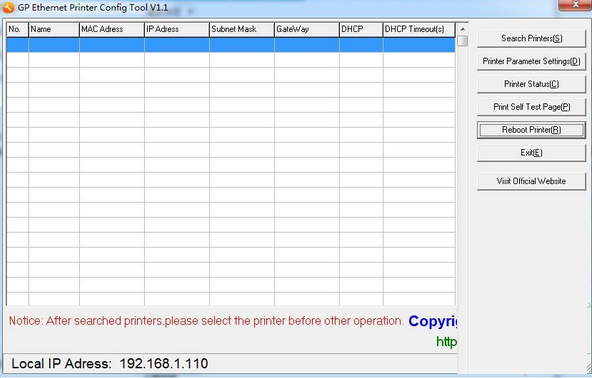Click the IP Adress column header
Viewport: 592px width, 378px height.
(177, 29)
